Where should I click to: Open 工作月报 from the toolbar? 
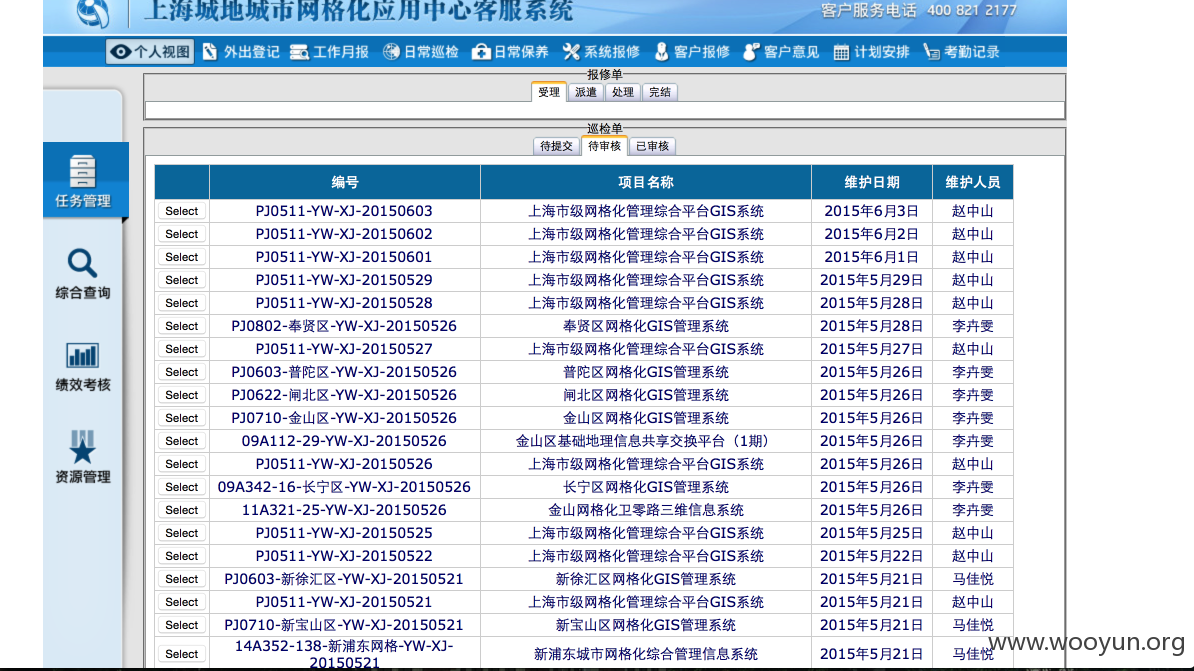[330, 52]
